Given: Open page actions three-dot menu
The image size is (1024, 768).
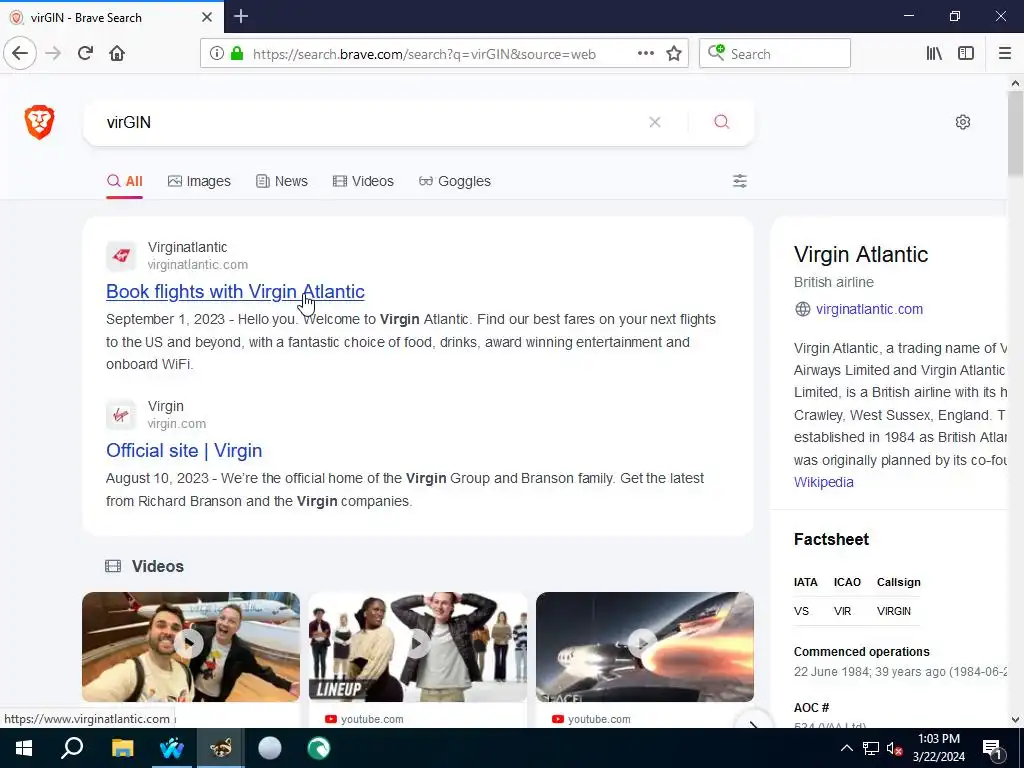Looking at the screenshot, I should click(645, 54).
